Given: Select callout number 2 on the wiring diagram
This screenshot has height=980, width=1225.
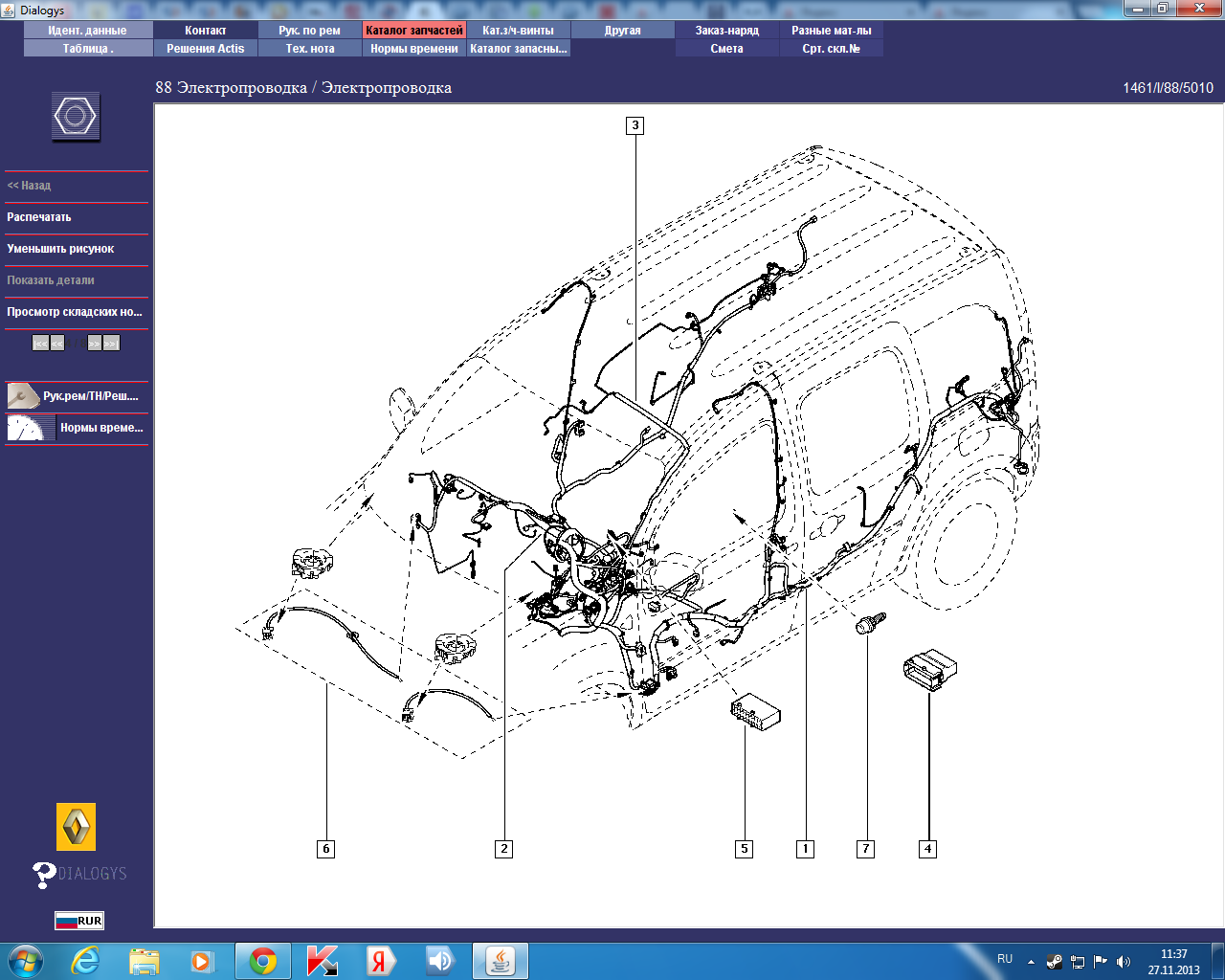Looking at the screenshot, I should 503,849.
